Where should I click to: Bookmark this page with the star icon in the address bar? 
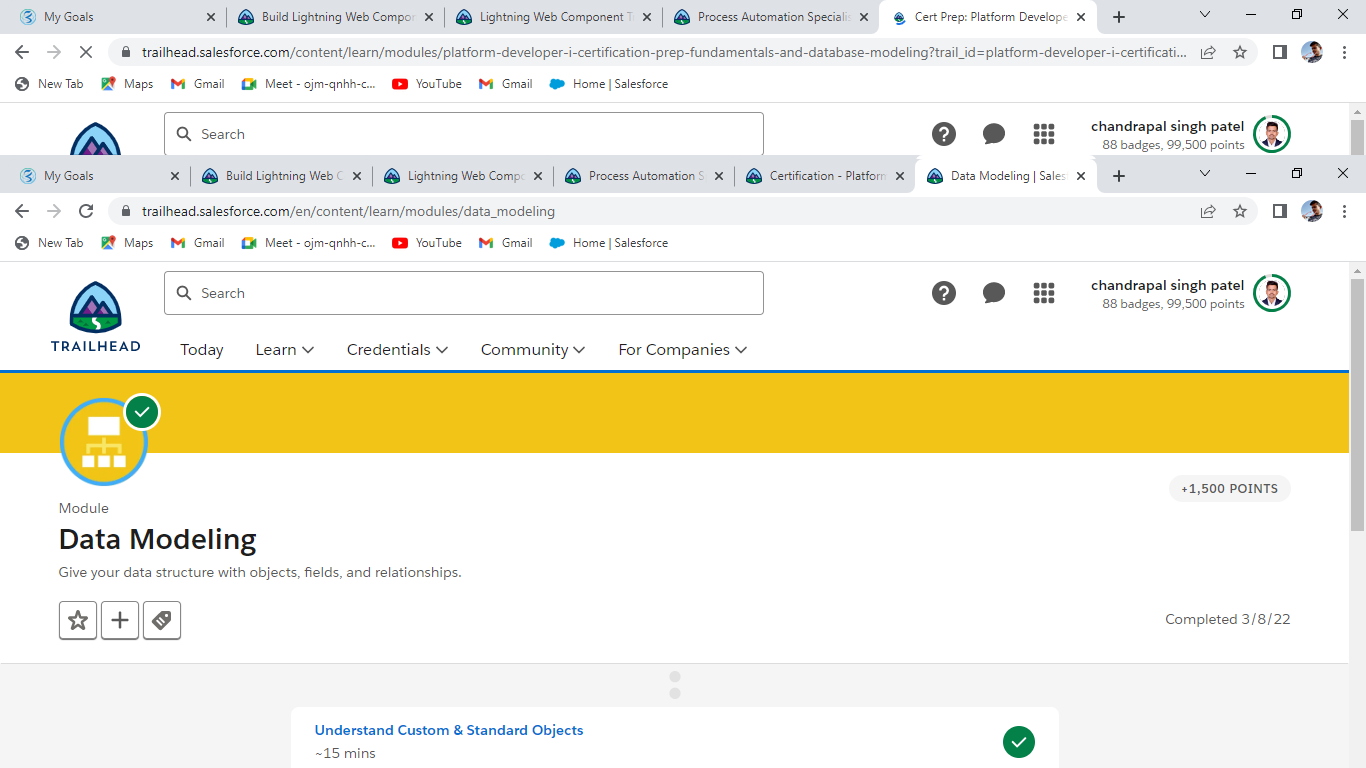pos(1240,211)
